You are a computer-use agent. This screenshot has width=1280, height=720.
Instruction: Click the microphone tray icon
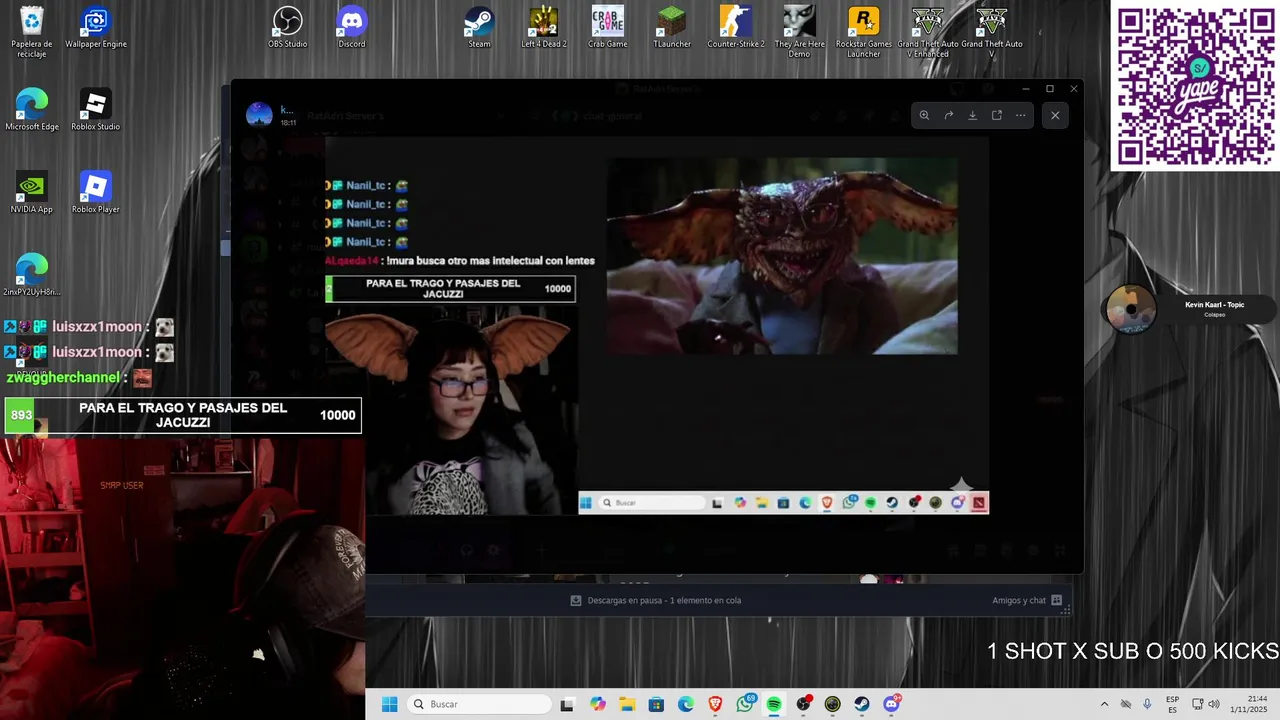coord(1147,704)
